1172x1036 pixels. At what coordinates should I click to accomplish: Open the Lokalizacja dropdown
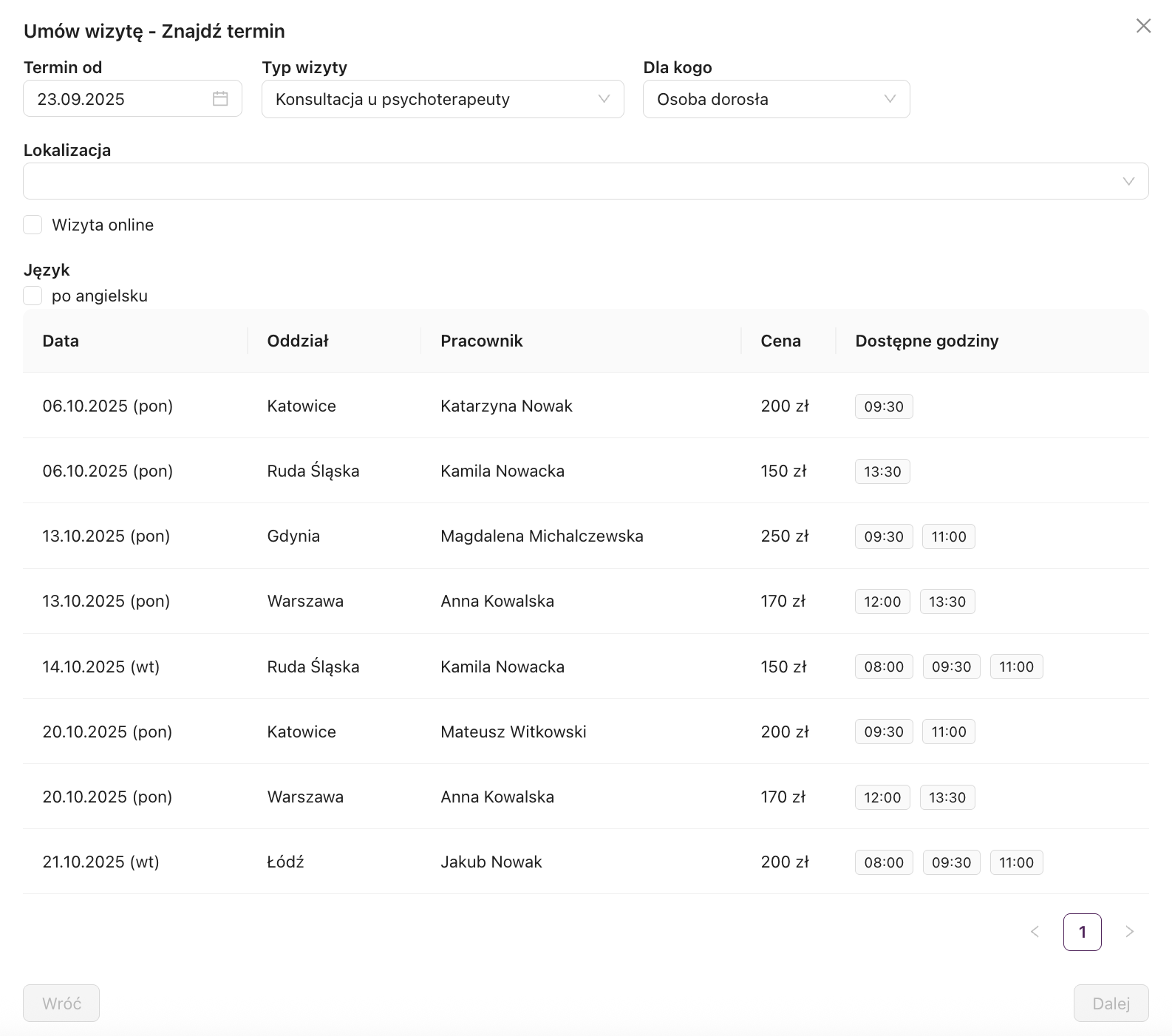(x=585, y=181)
